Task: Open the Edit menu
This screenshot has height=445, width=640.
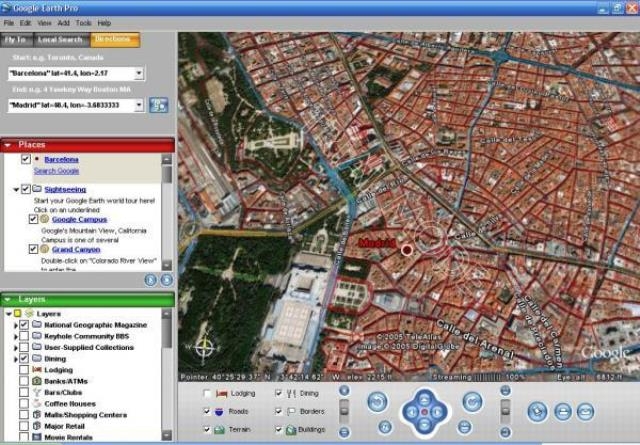Action: (x=25, y=23)
